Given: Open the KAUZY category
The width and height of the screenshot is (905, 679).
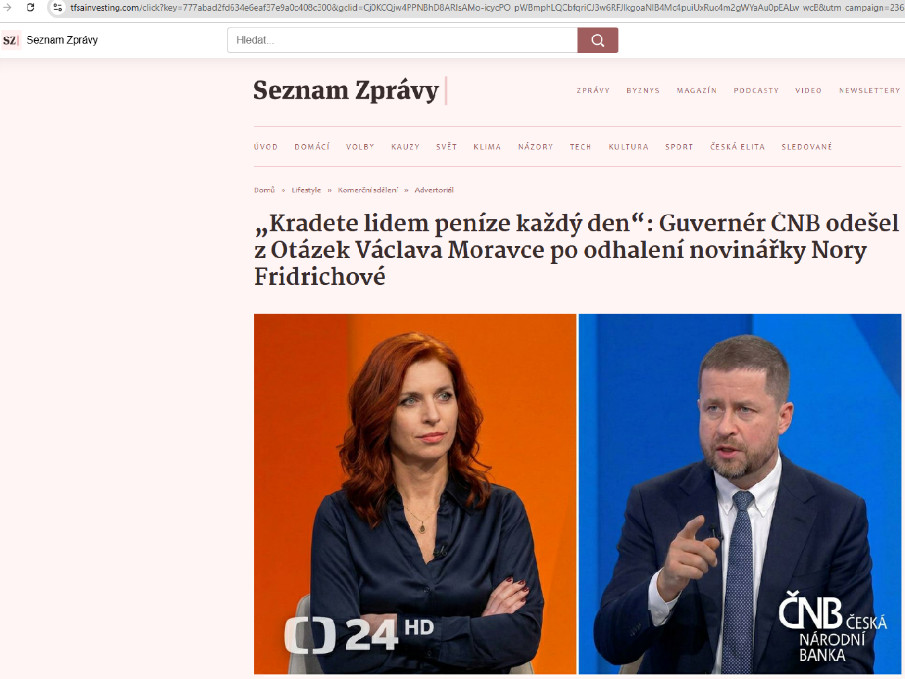Looking at the screenshot, I should click(405, 147).
